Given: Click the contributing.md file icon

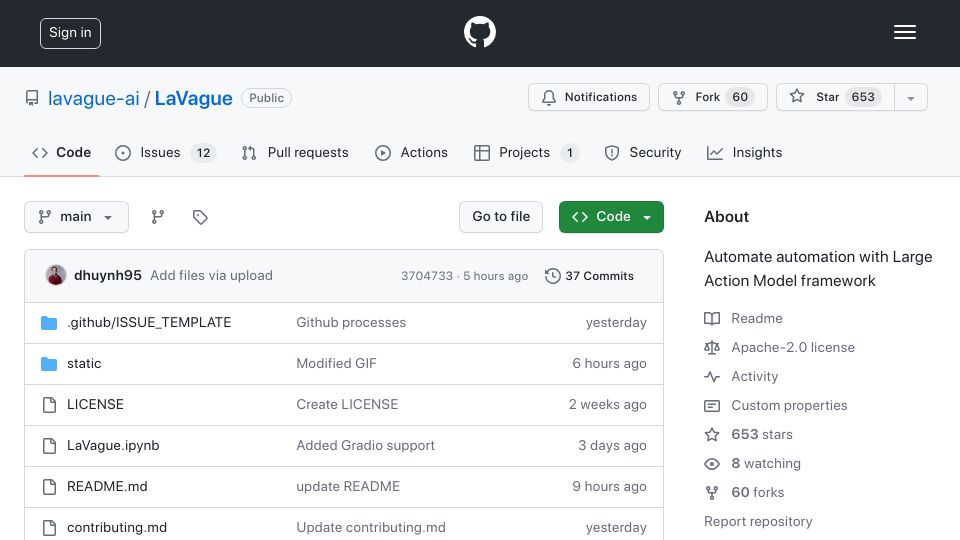Looking at the screenshot, I should pos(49,528).
